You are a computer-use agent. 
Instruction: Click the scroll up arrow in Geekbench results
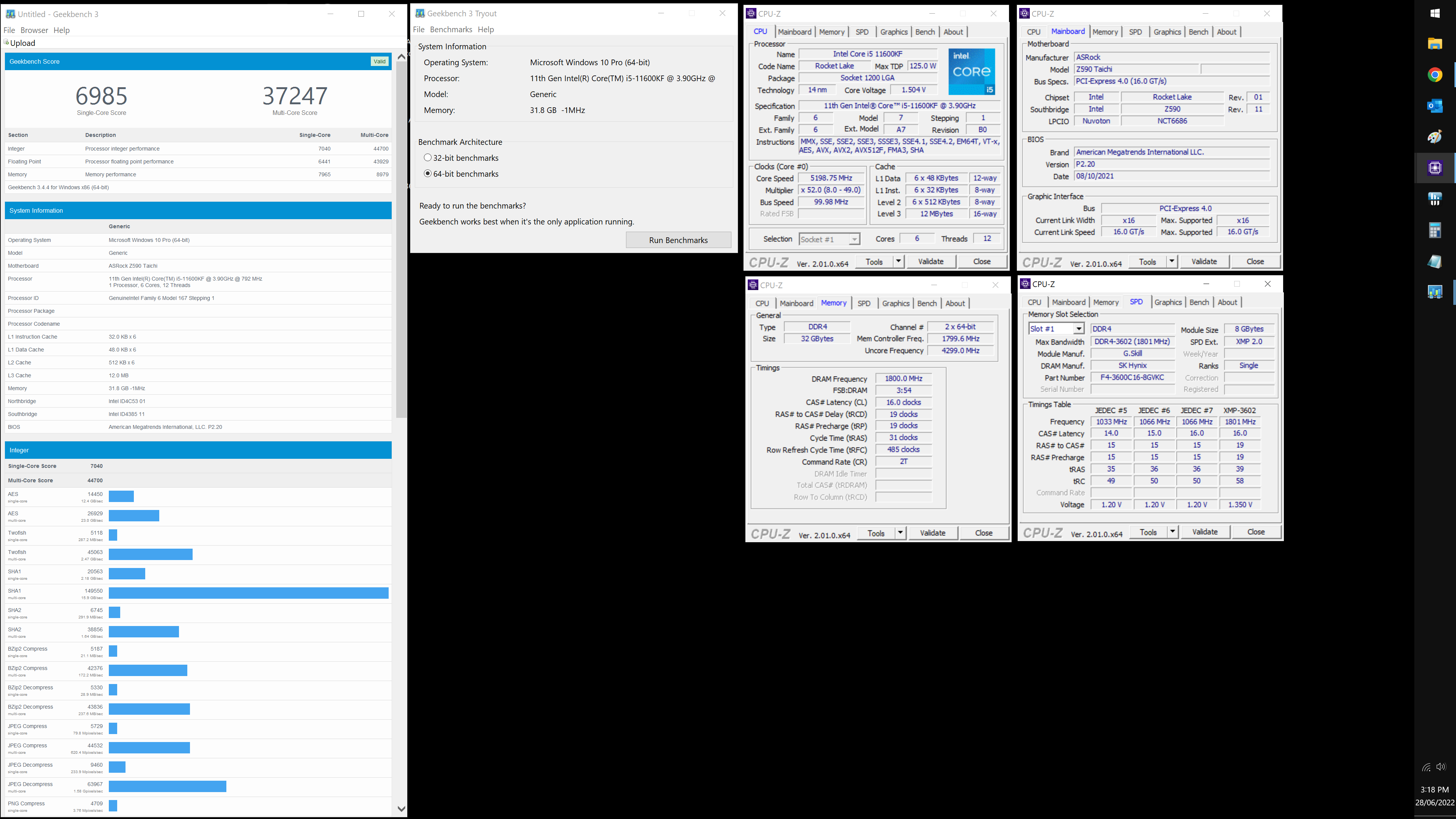click(401, 56)
